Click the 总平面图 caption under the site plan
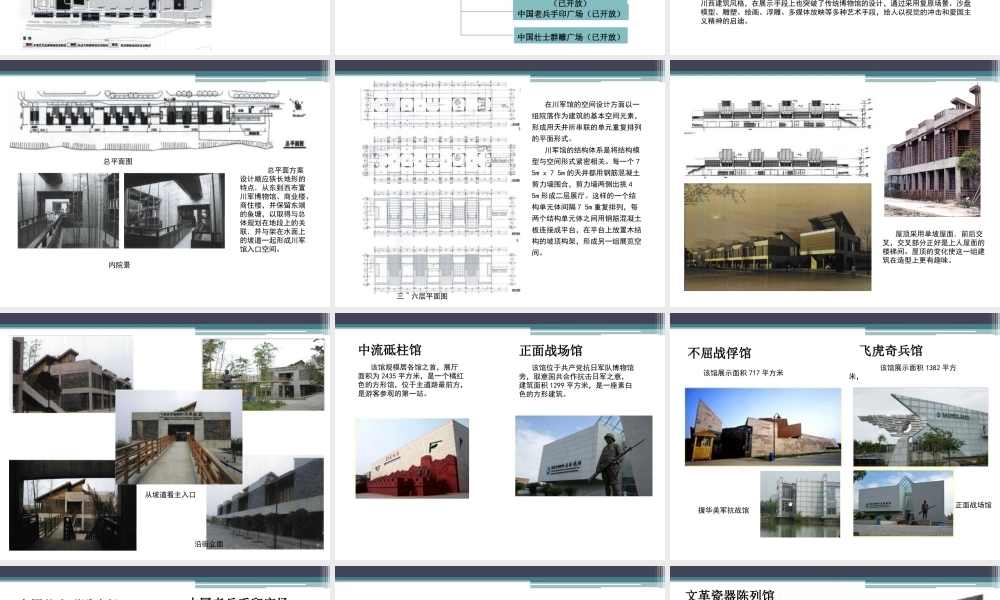This screenshot has height=600, width=1000. [x=118, y=161]
